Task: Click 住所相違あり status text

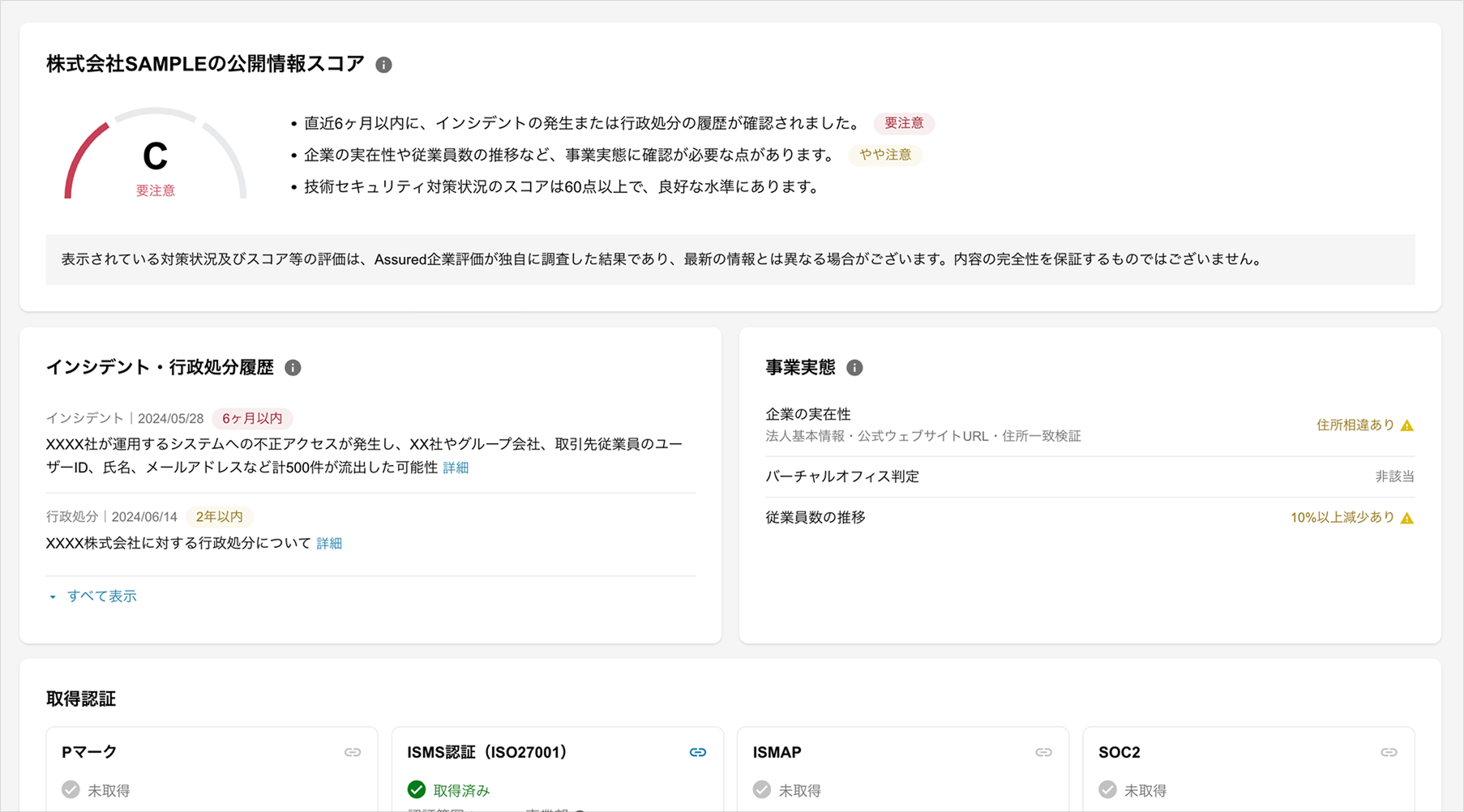Action: point(1355,425)
